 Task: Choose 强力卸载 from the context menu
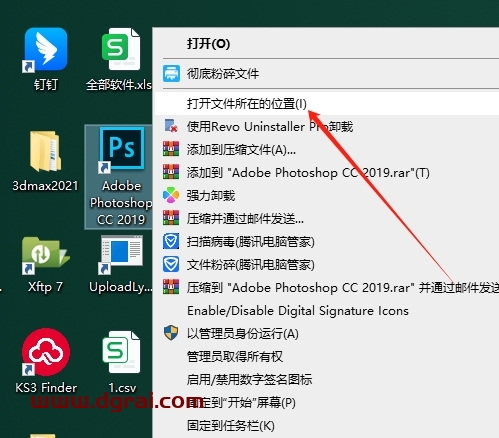click(x=211, y=196)
